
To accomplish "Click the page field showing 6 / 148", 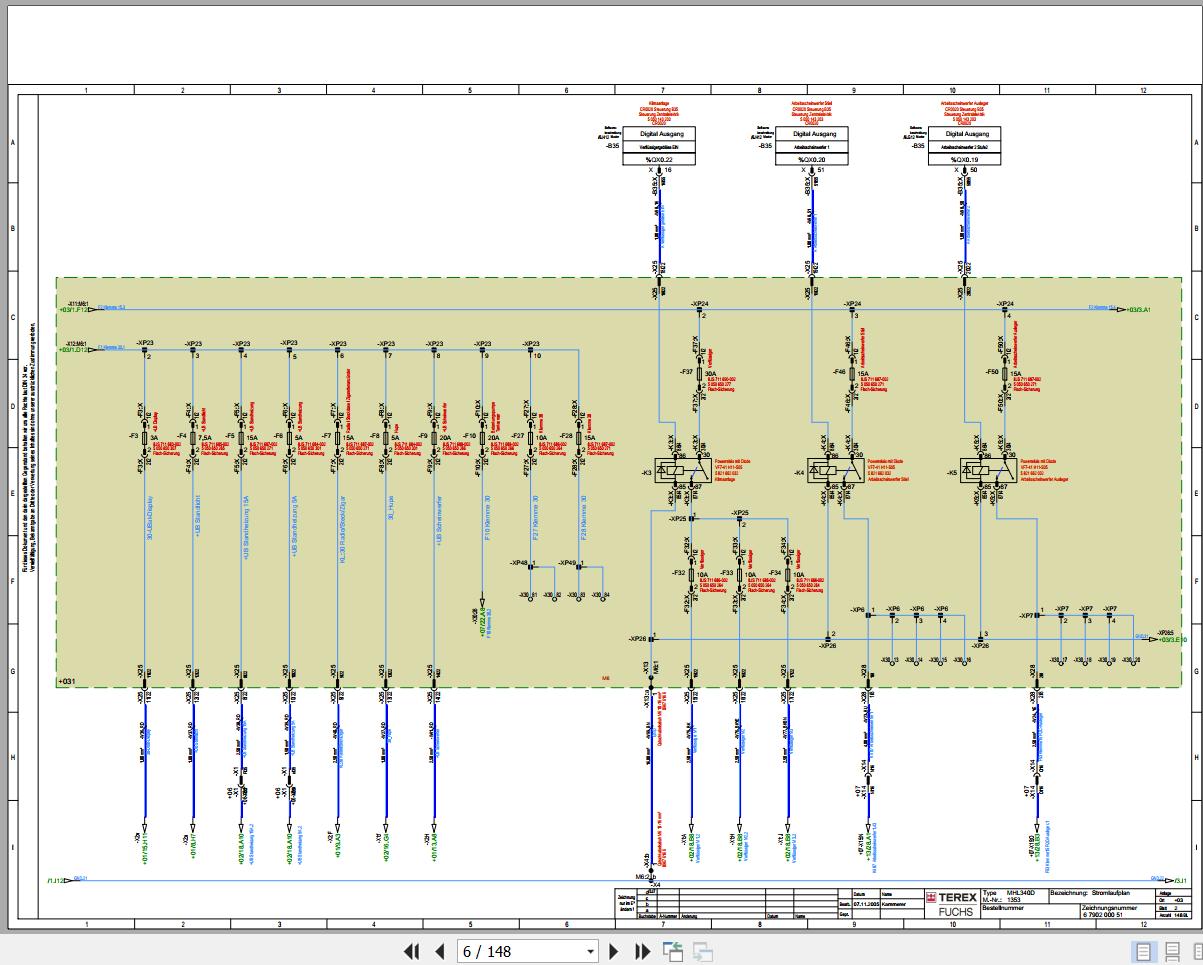I will click(x=520, y=951).
